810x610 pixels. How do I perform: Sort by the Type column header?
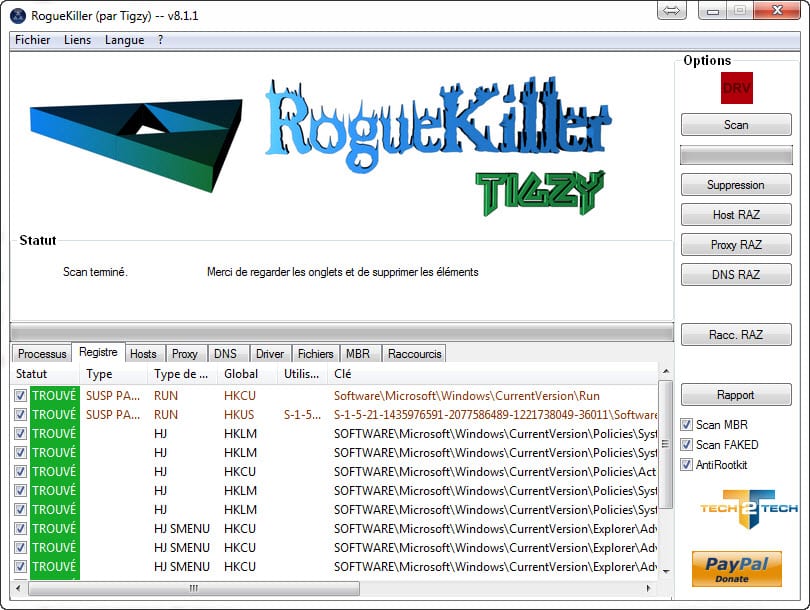[x=114, y=374]
